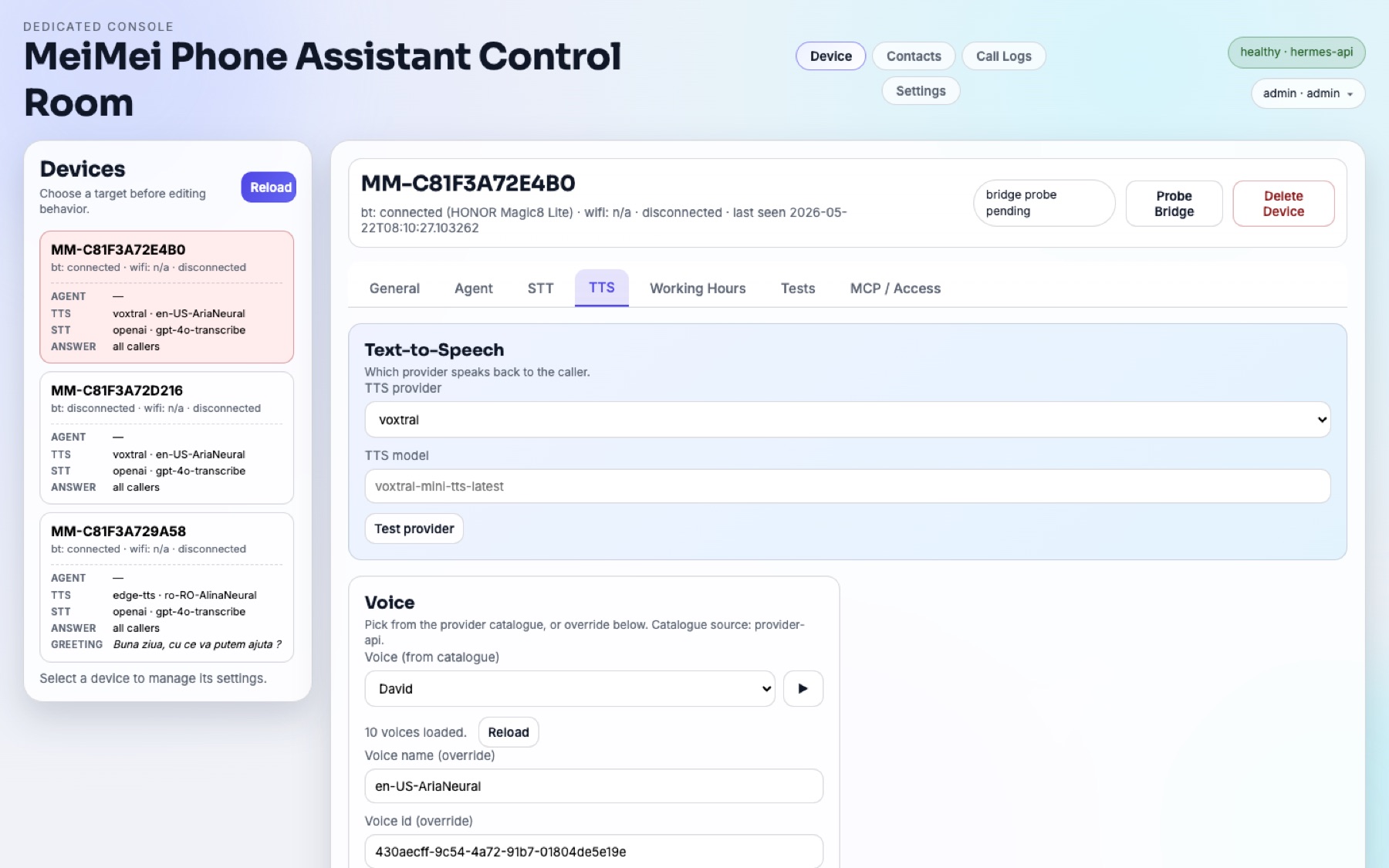Open the TTS provider dropdown
This screenshot has height=868, width=1389.
(847, 420)
